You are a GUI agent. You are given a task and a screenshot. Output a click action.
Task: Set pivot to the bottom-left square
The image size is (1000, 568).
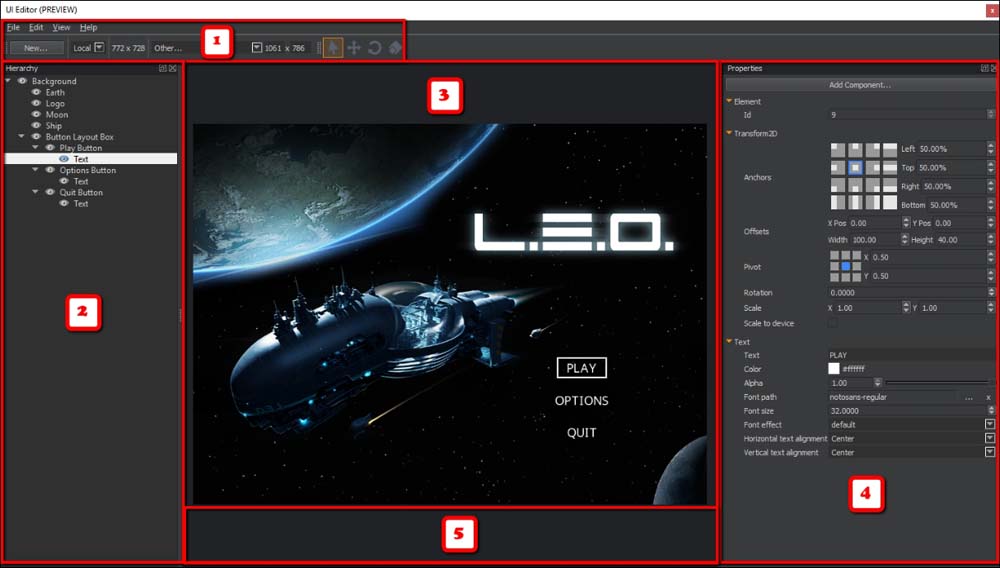pyautogui.click(x=835, y=277)
